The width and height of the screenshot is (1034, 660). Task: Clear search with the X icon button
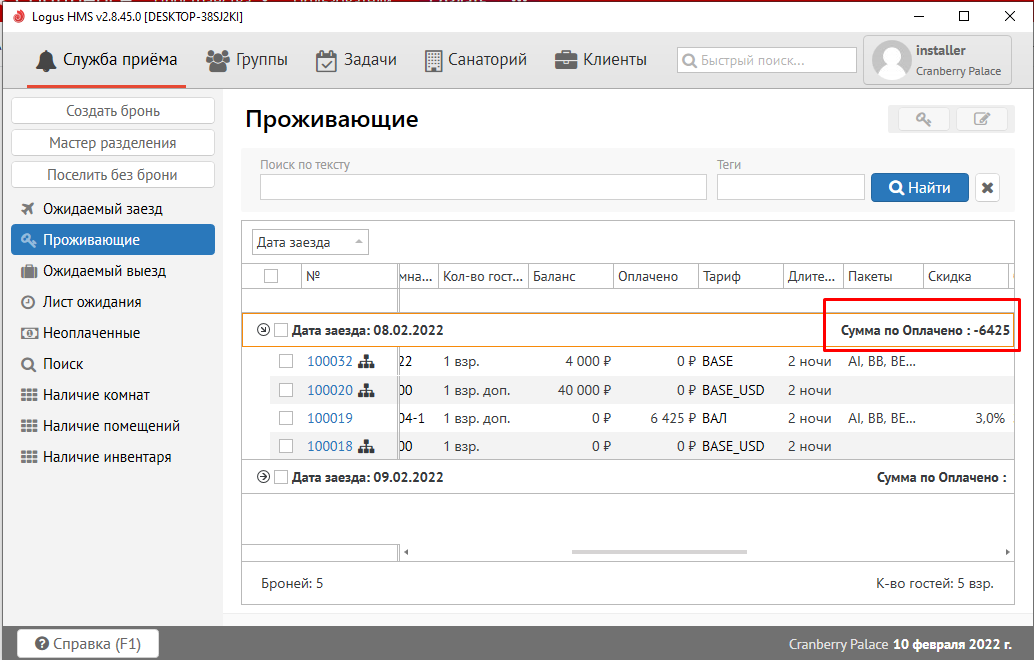[987, 187]
